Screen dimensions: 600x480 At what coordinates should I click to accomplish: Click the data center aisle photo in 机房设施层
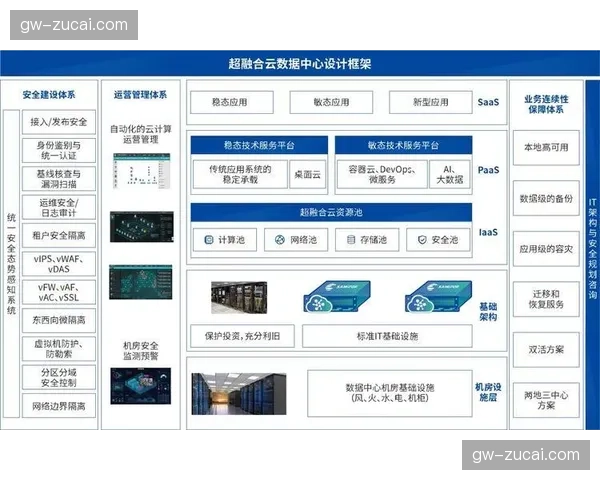239,394
